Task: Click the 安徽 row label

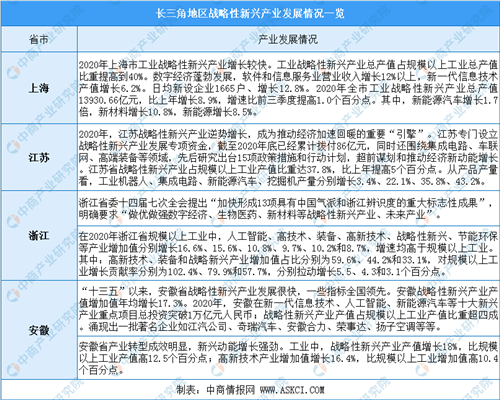Action: [x=39, y=330]
